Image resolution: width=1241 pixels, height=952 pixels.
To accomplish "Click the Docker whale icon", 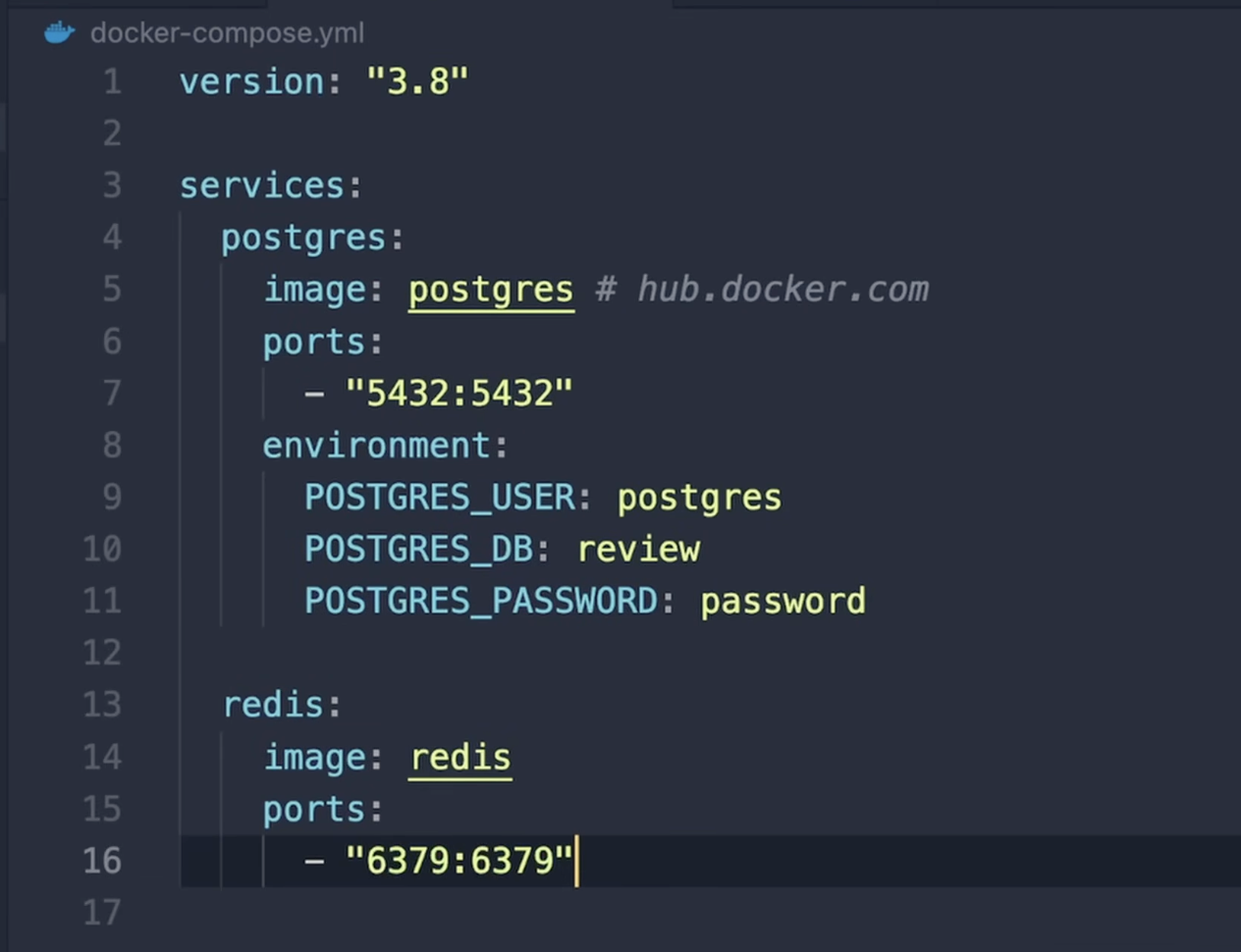I will 57,30.
